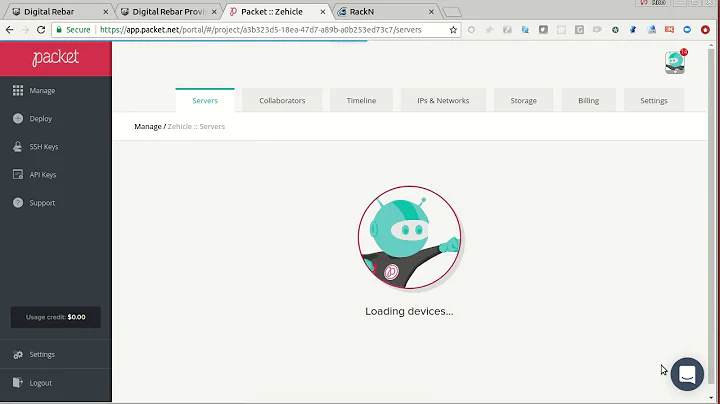Open the Billing tab
The width and height of the screenshot is (720, 404).
tap(588, 101)
